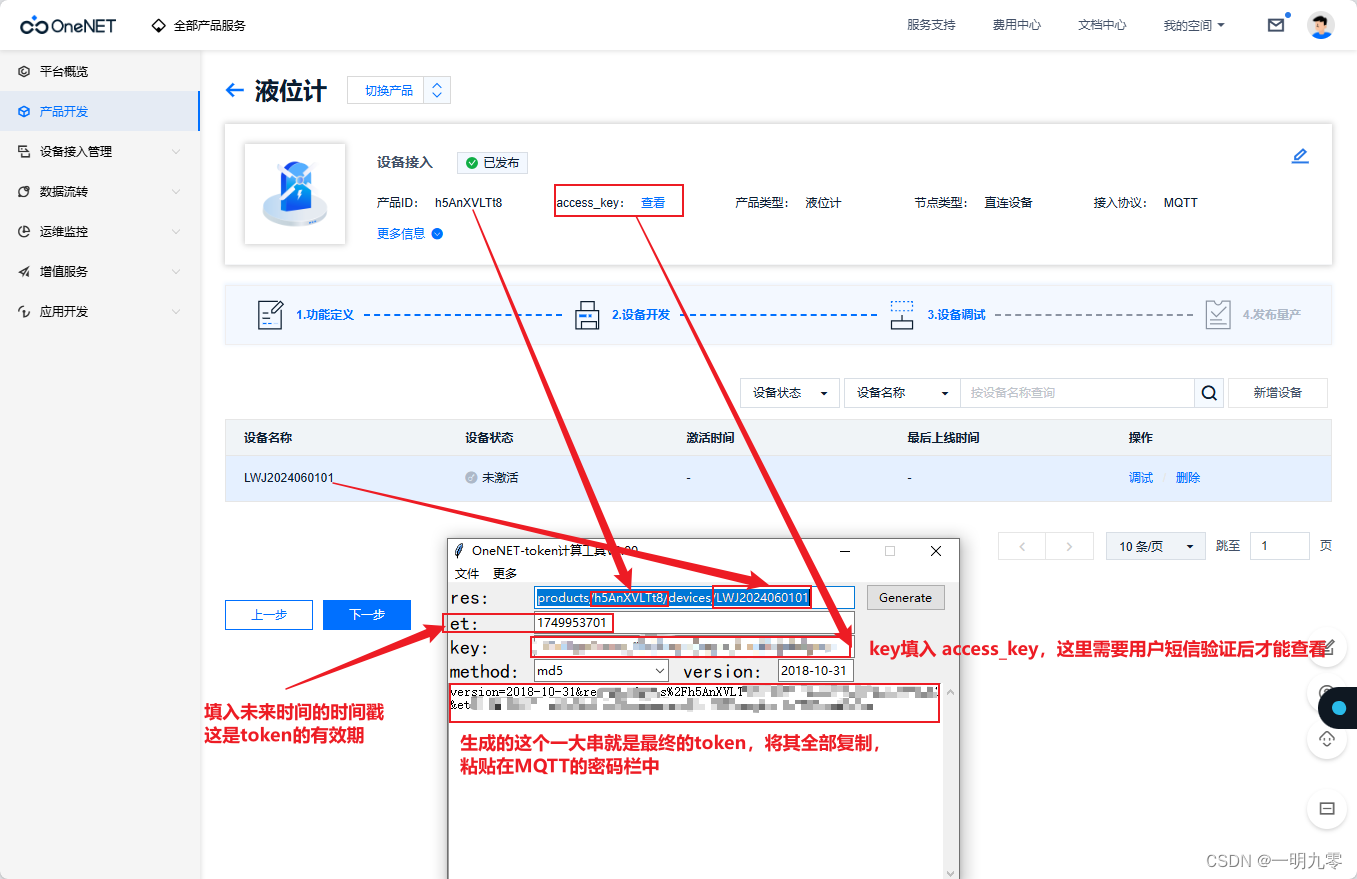Expand 增值服务 in the sidebar
The image size is (1357, 879).
[100, 271]
